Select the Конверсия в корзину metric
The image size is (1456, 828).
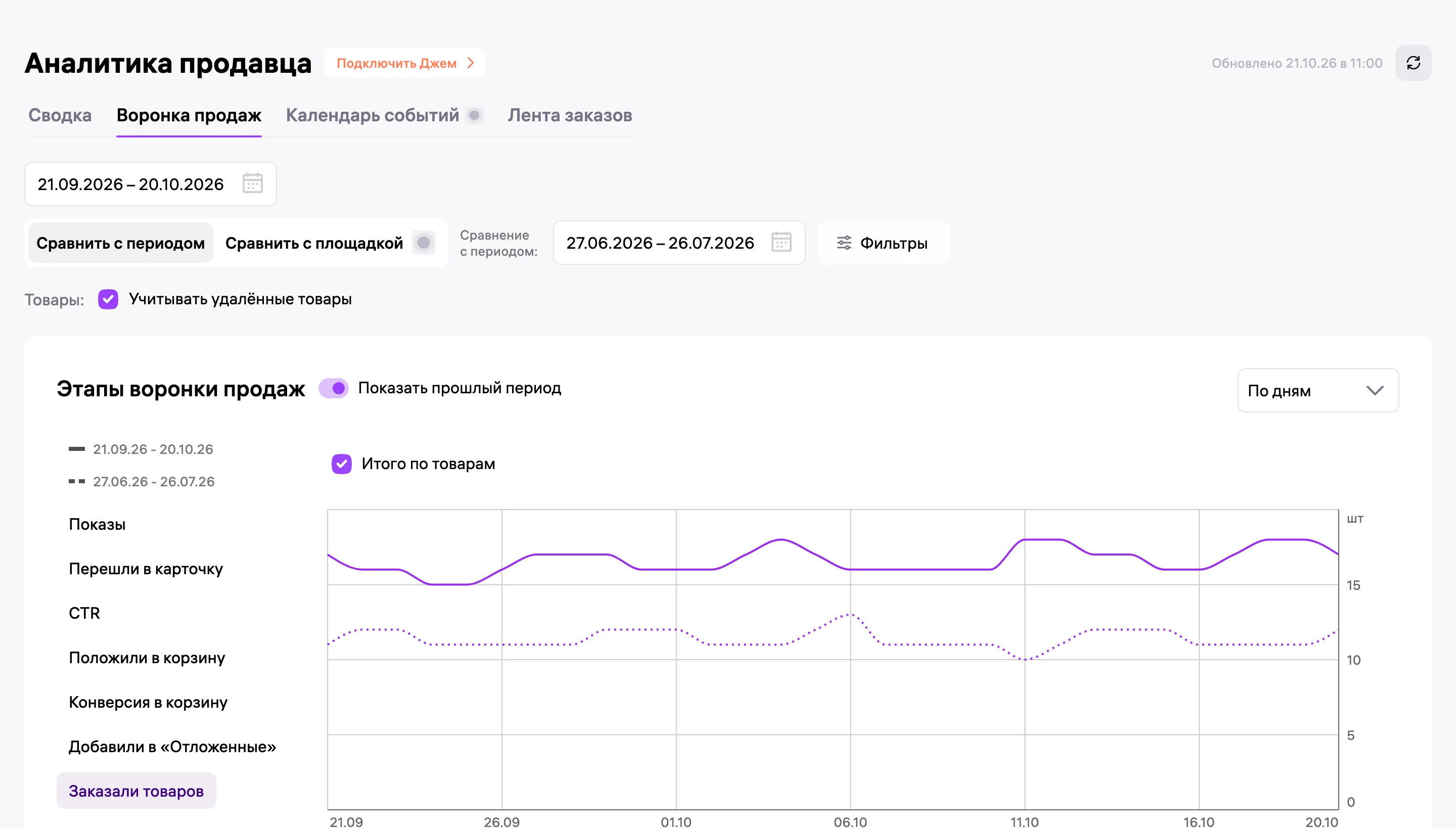pos(149,702)
